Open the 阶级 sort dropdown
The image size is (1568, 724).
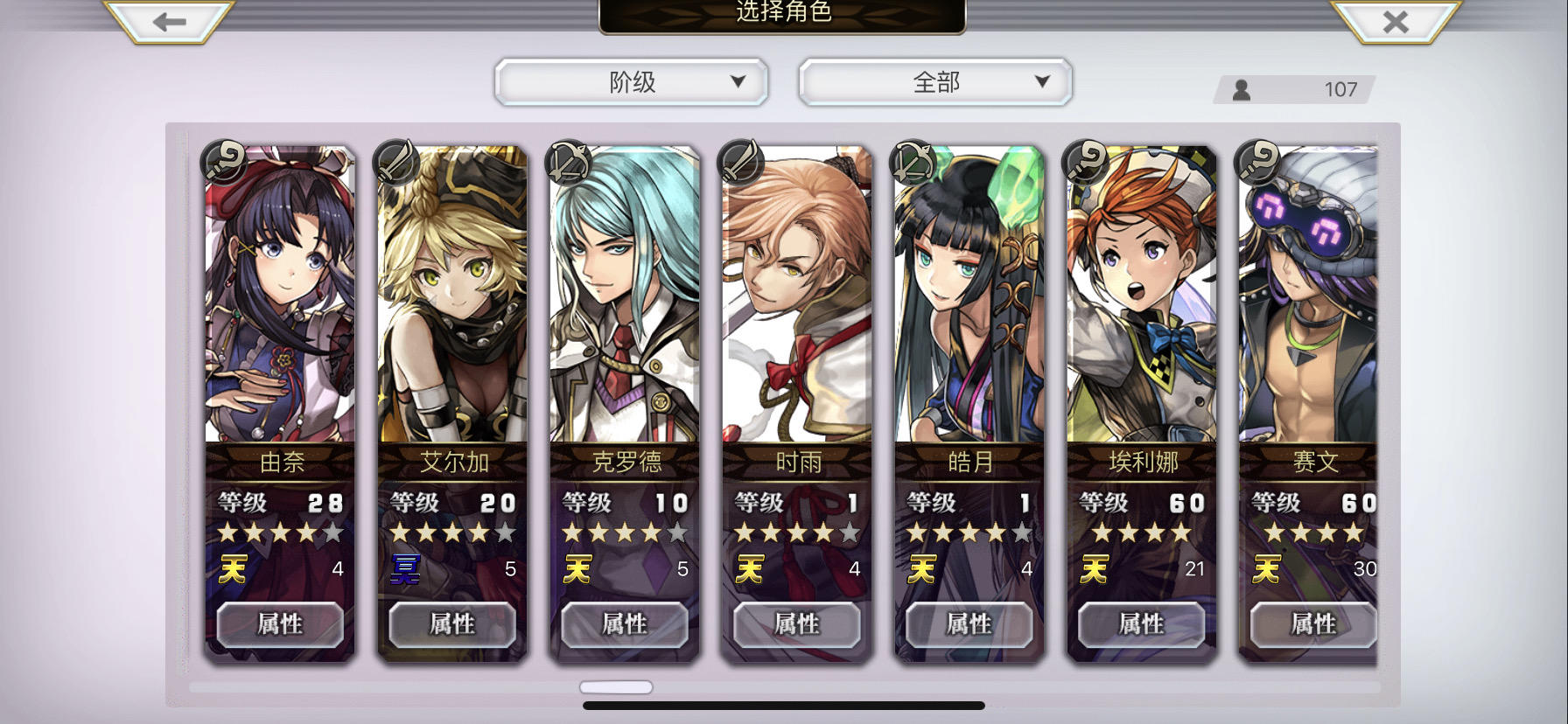point(632,82)
